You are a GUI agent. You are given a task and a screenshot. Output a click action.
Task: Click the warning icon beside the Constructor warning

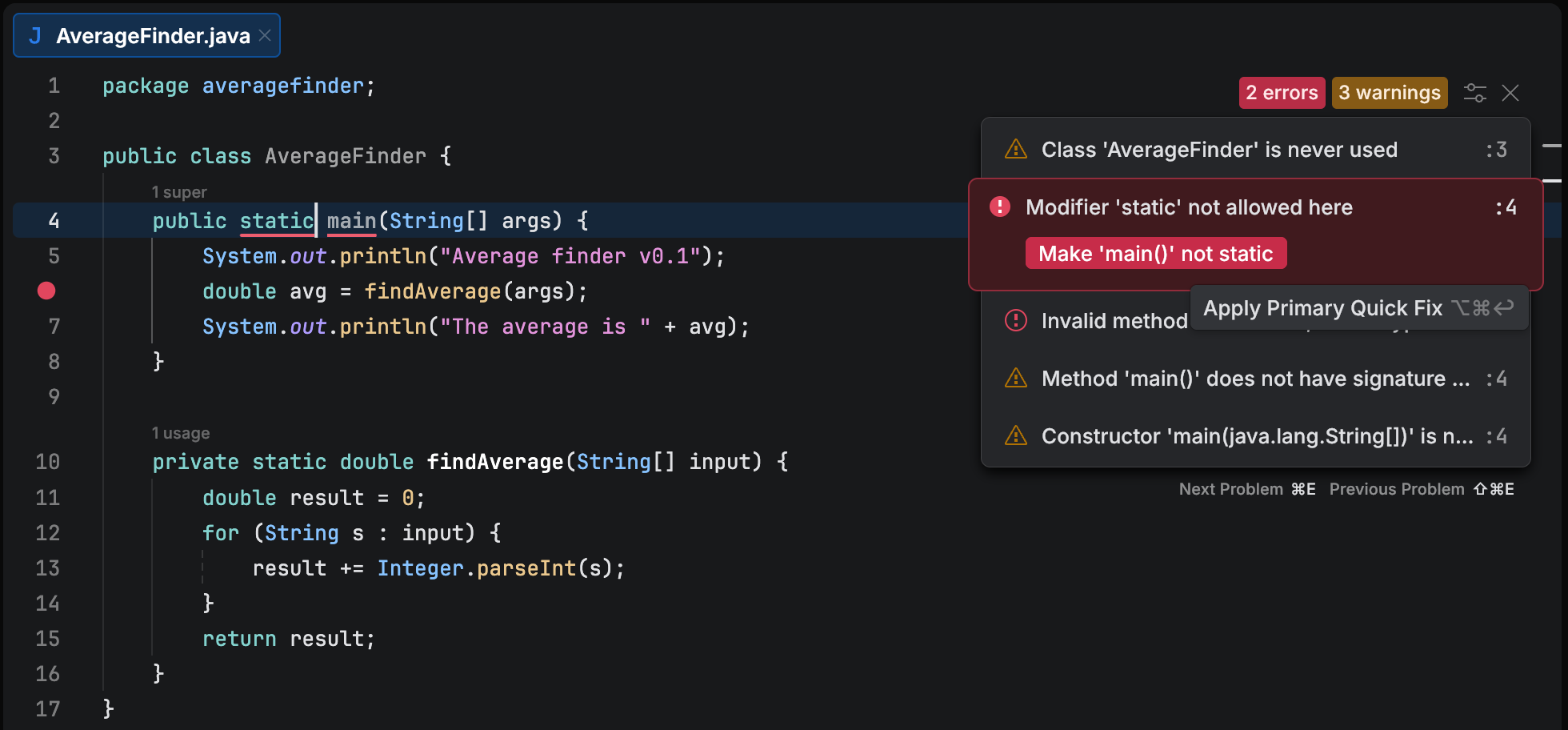(1015, 435)
